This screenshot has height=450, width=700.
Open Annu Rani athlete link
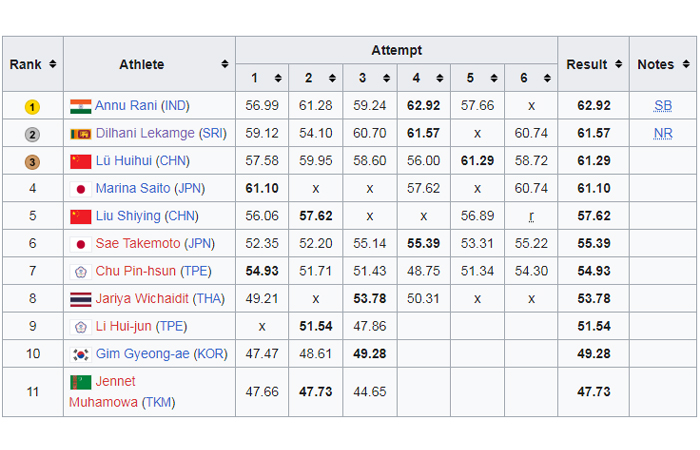[126, 106]
